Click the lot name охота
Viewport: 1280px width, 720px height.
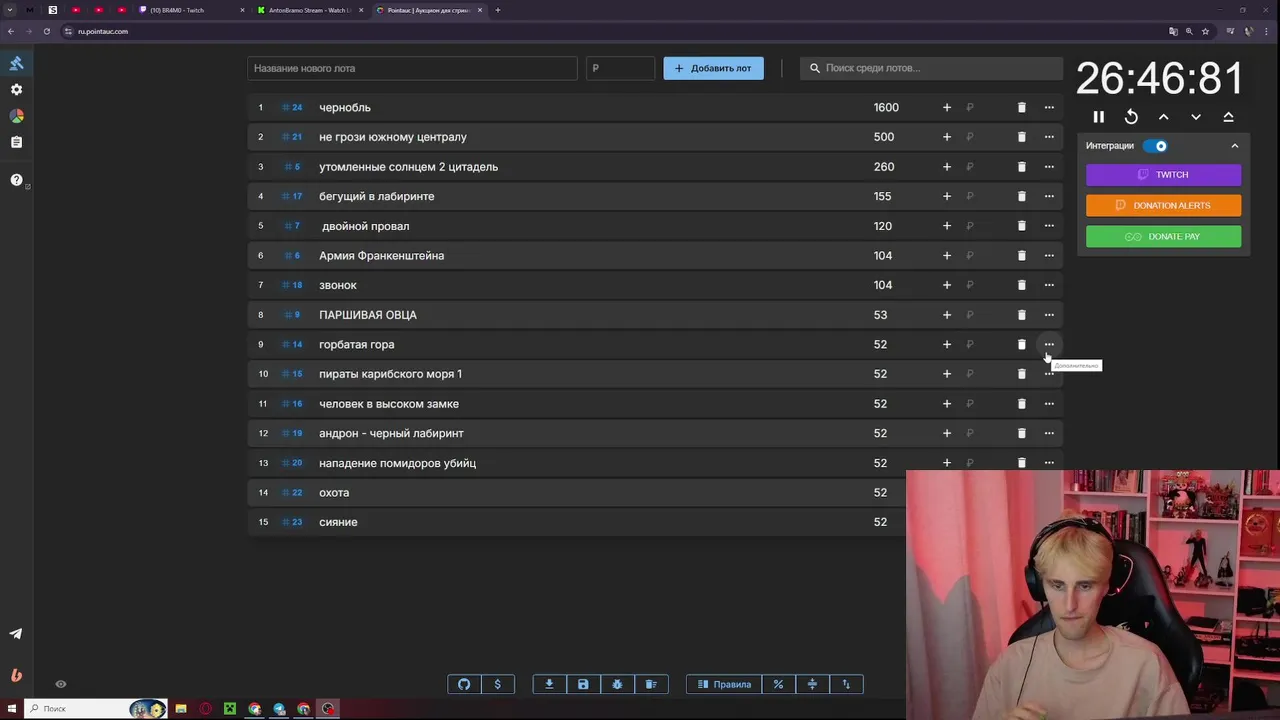[x=334, y=493]
